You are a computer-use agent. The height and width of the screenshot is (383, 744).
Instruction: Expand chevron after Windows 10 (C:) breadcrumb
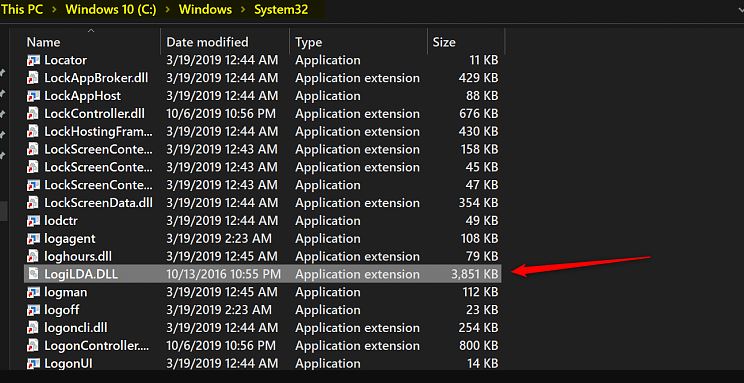167,10
